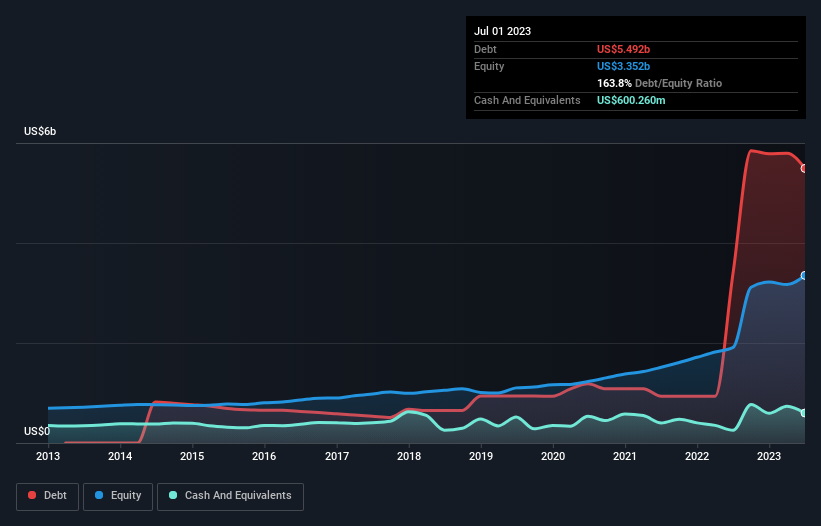Image resolution: width=821 pixels, height=526 pixels.
Task: Select the US$5.492b debt value
Action: [x=623, y=49]
